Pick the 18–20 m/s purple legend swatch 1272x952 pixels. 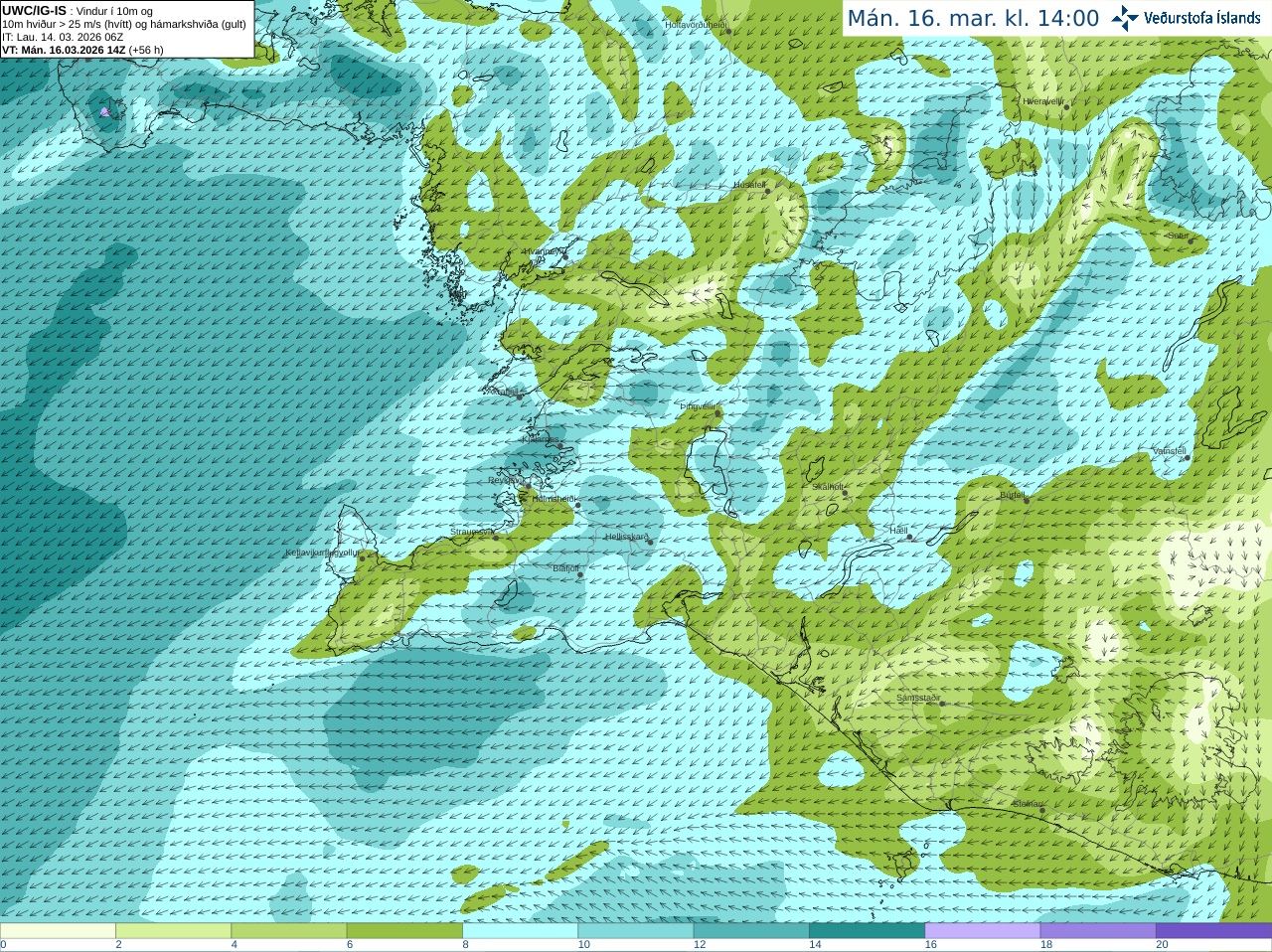pos(1098,931)
